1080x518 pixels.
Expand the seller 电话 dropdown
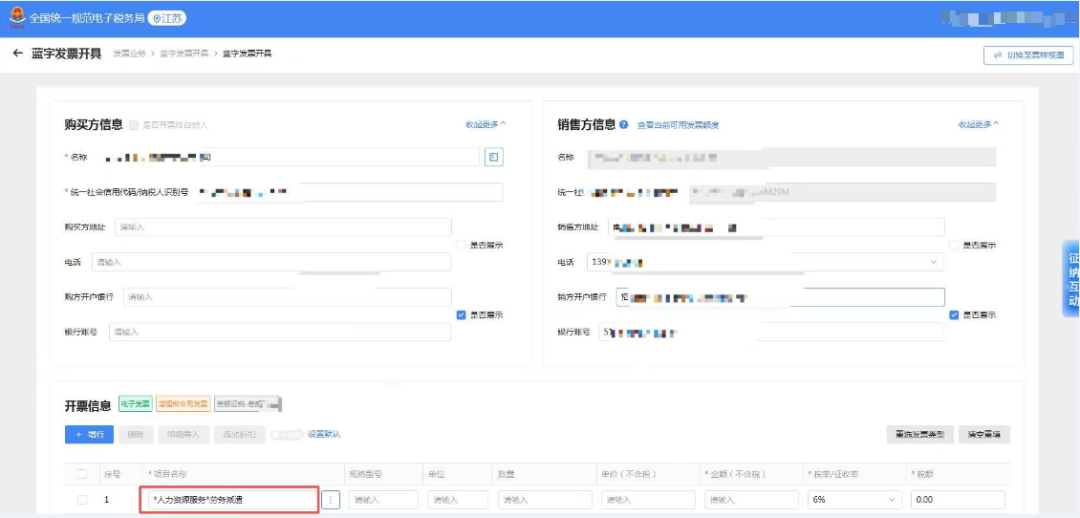pos(934,262)
